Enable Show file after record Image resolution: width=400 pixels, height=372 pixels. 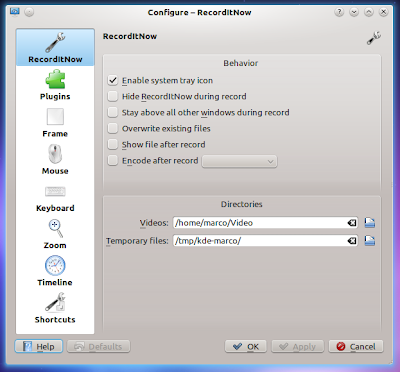tap(113, 144)
